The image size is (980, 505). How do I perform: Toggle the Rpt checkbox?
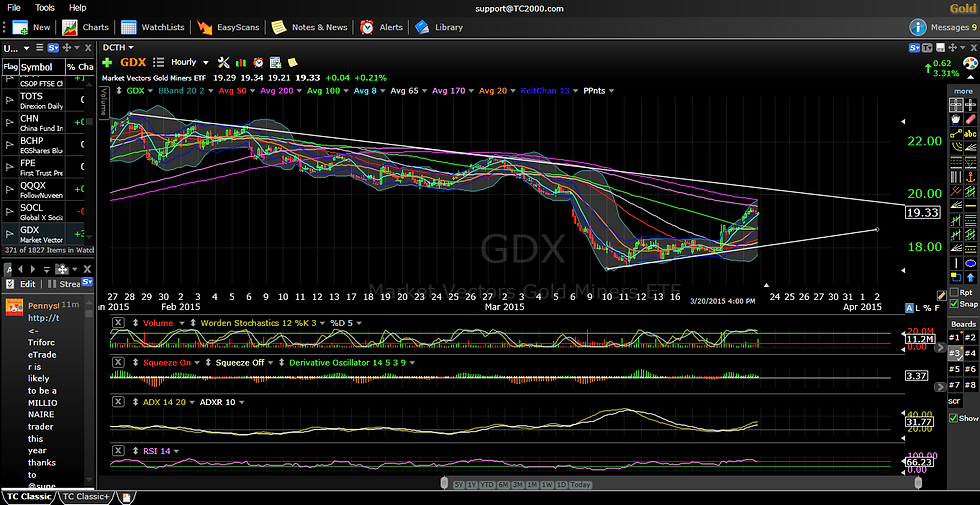[953, 292]
